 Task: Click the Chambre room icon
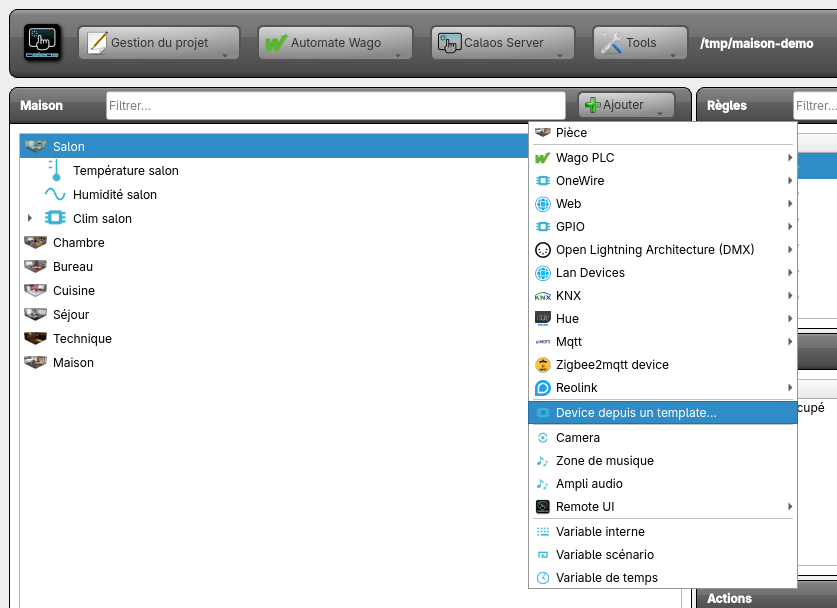point(35,242)
